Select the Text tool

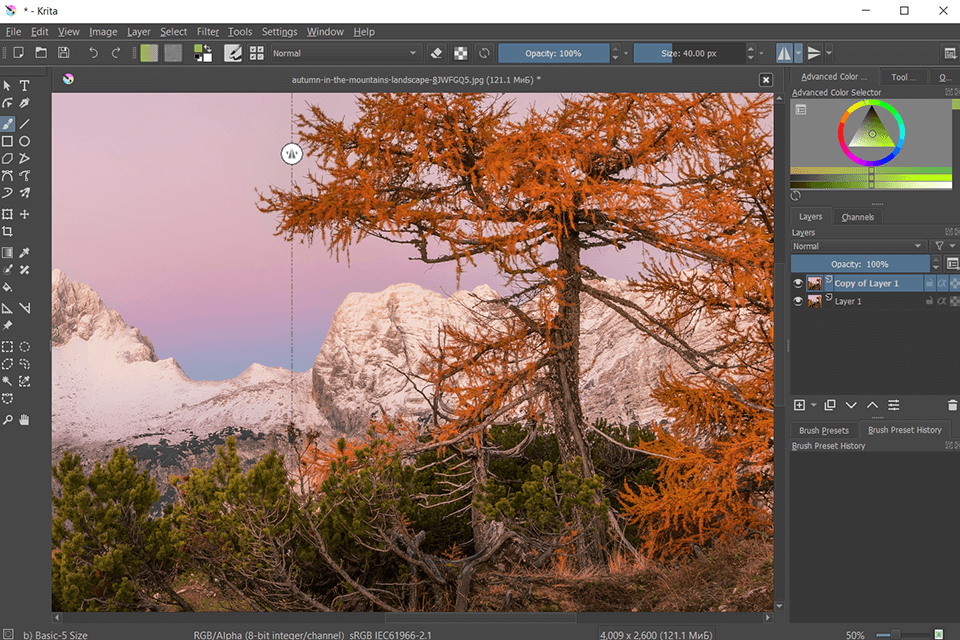pyautogui.click(x=24, y=86)
